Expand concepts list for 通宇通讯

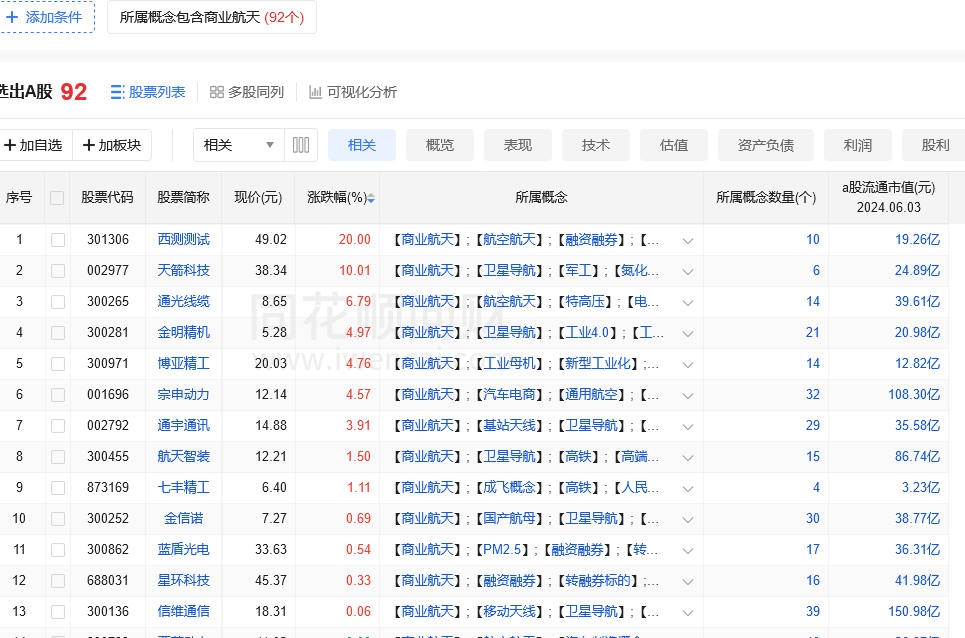tap(688, 426)
